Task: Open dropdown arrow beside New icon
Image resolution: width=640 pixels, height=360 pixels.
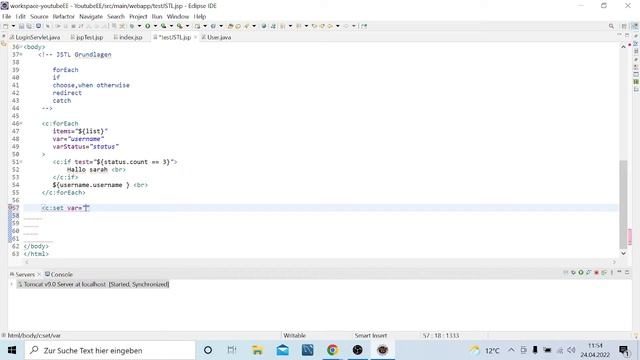Action: click(13, 26)
